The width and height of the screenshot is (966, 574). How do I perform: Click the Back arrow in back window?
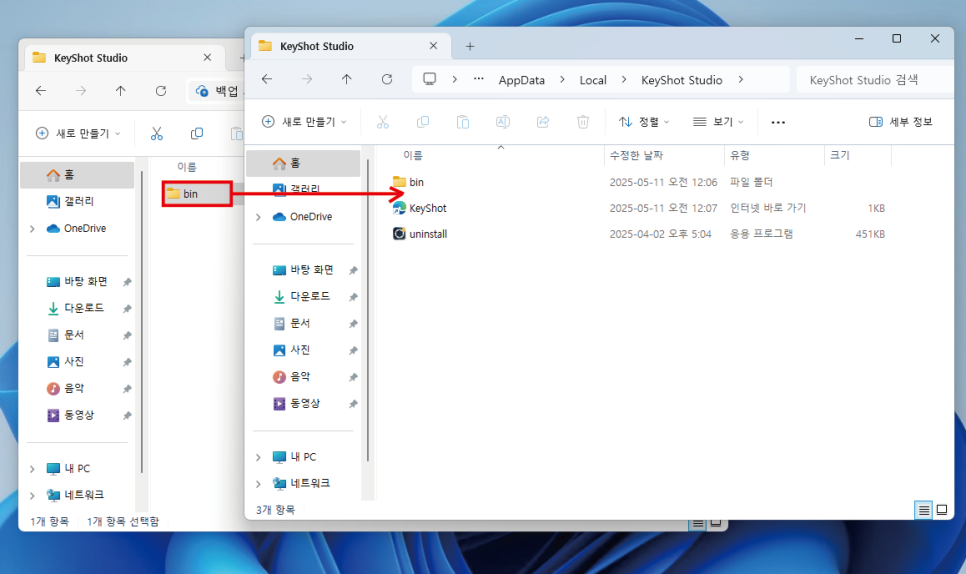click(x=41, y=91)
